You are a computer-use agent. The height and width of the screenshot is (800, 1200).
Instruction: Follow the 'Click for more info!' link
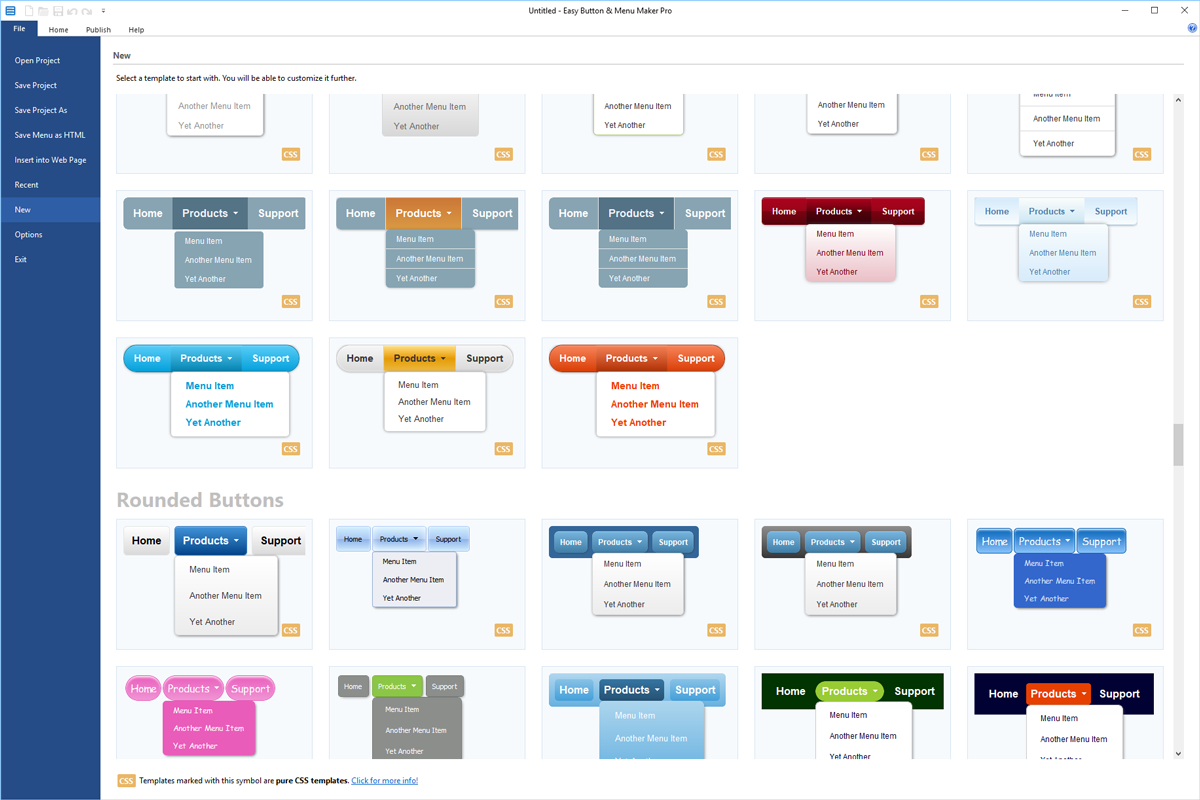click(x=384, y=781)
